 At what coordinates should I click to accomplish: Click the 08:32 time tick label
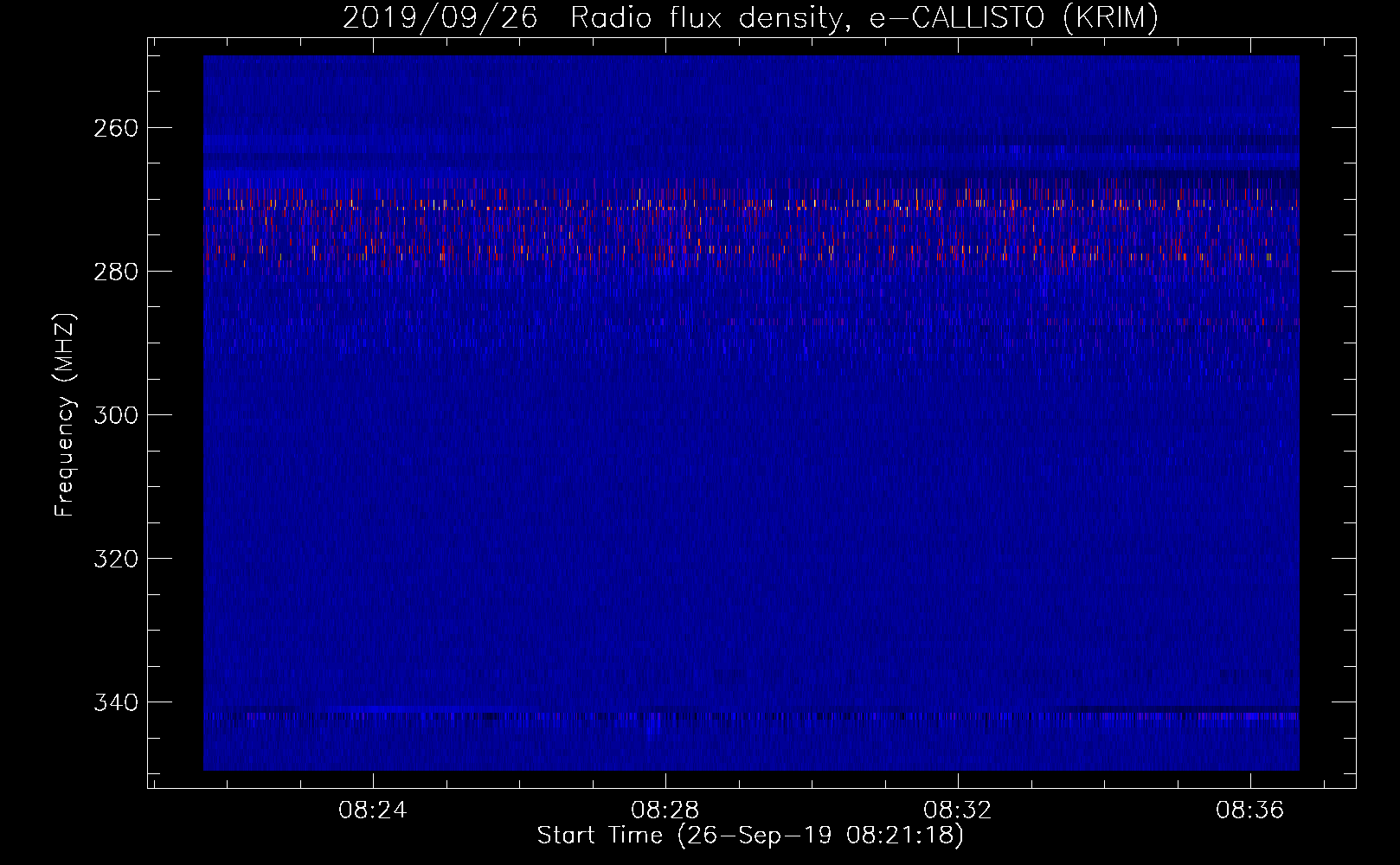[958, 811]
